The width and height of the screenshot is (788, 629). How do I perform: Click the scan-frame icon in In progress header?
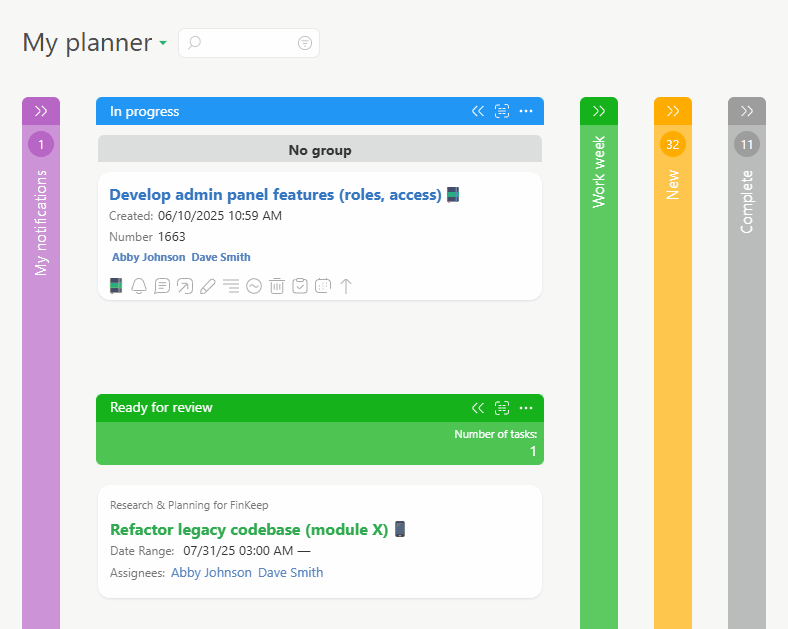[x=502, y=111]
